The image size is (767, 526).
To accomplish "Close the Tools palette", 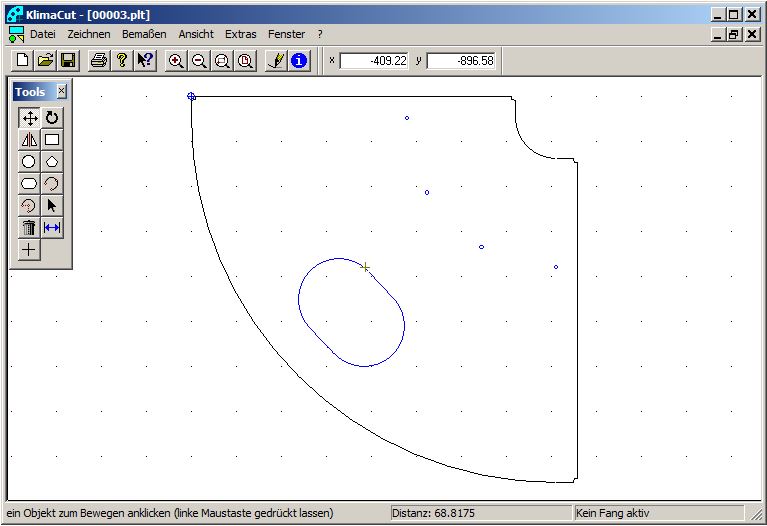I will pyautogui.click(x=61, y=91).
